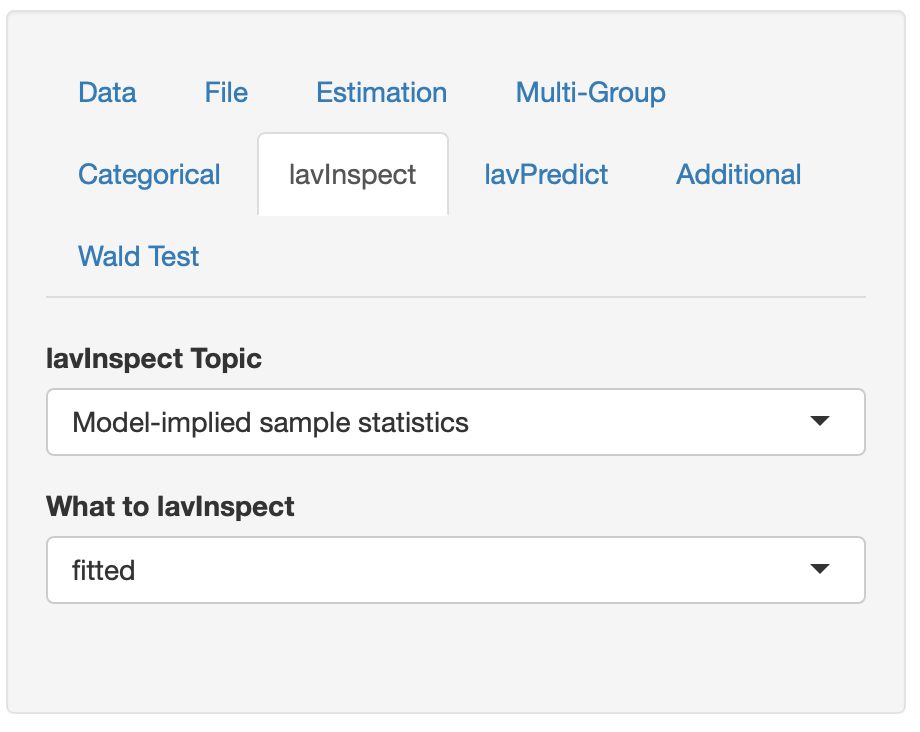Open the Categorical tab
The image size is (920, 732).
(149, 175)
